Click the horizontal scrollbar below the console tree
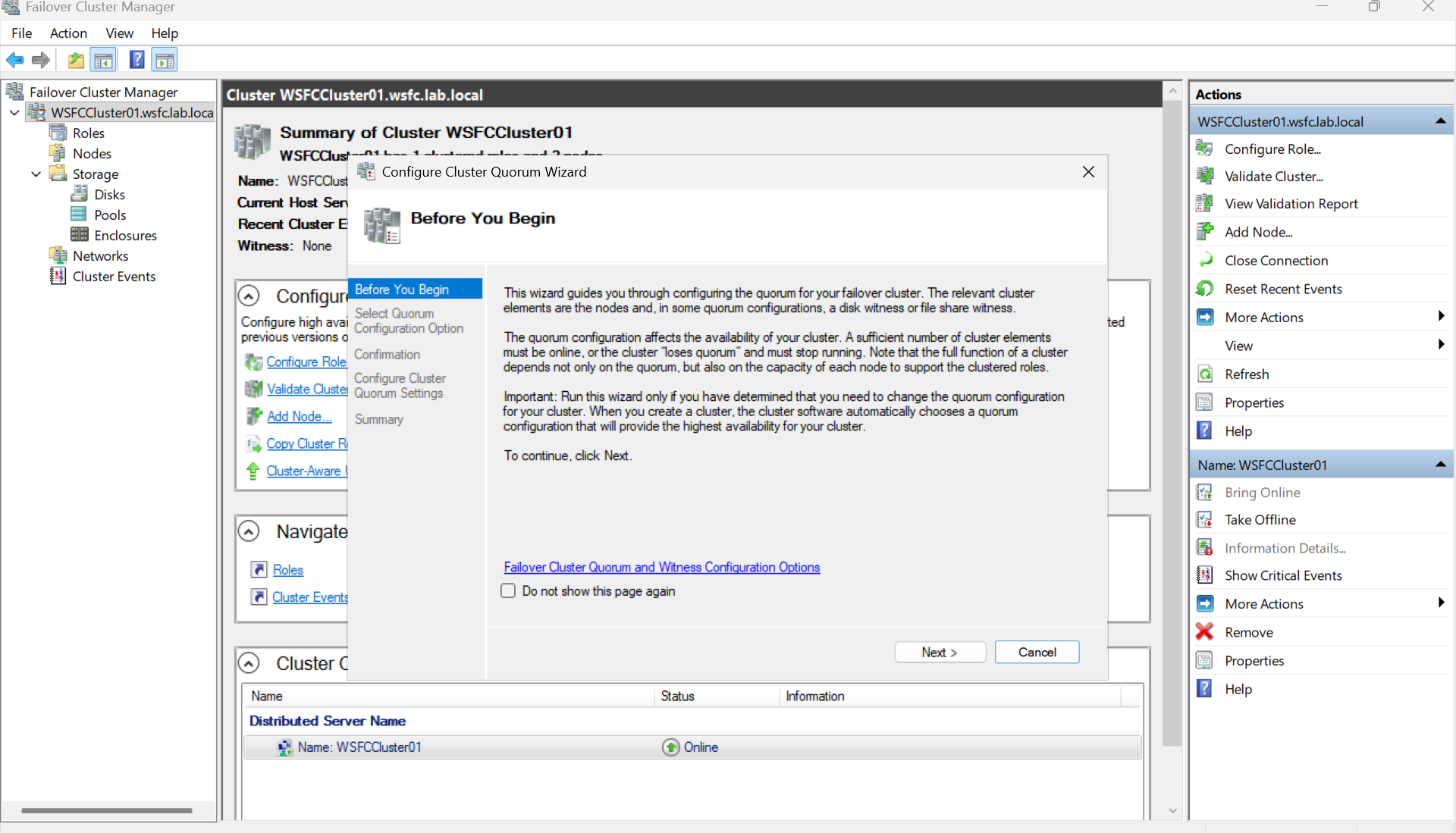 click(106, 810)
